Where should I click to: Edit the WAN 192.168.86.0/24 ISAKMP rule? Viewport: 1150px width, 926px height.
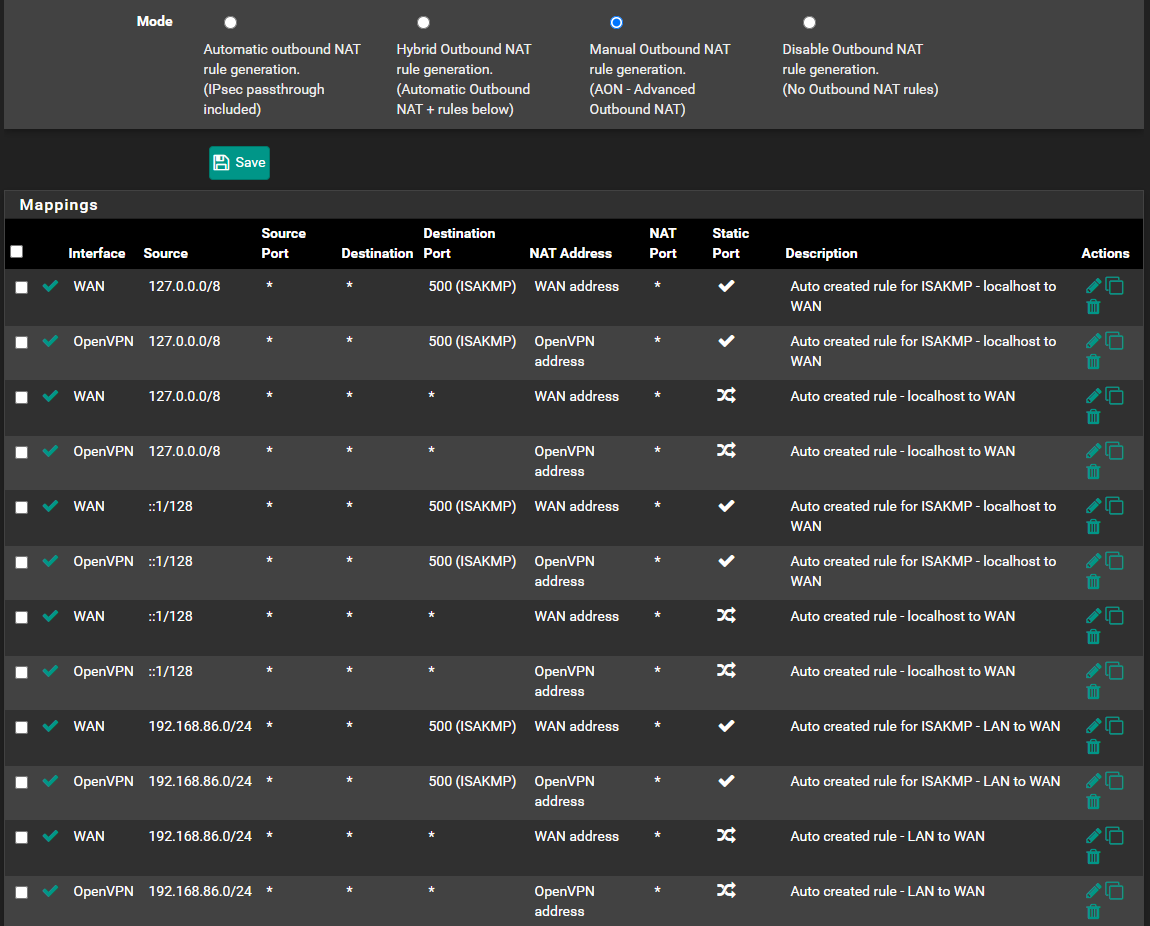point(1094,726)
